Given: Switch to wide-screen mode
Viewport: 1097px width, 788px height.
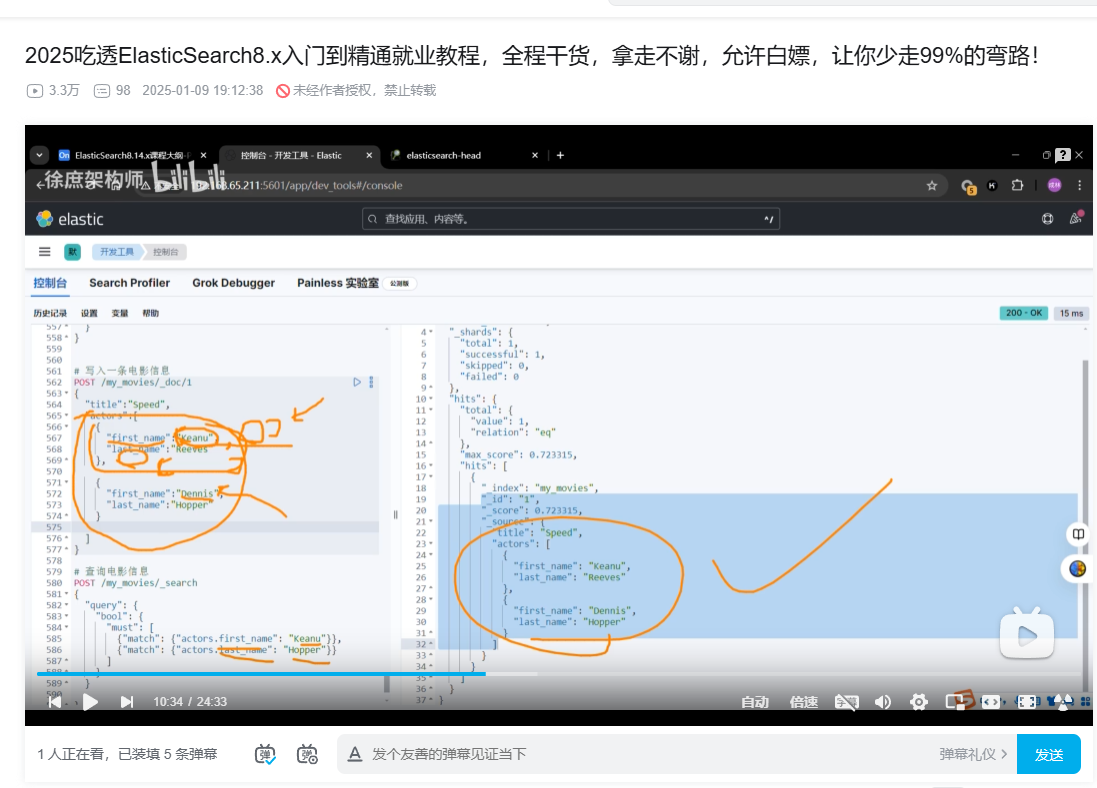Looking at the screenshot, I should click(x=991, y=702).
